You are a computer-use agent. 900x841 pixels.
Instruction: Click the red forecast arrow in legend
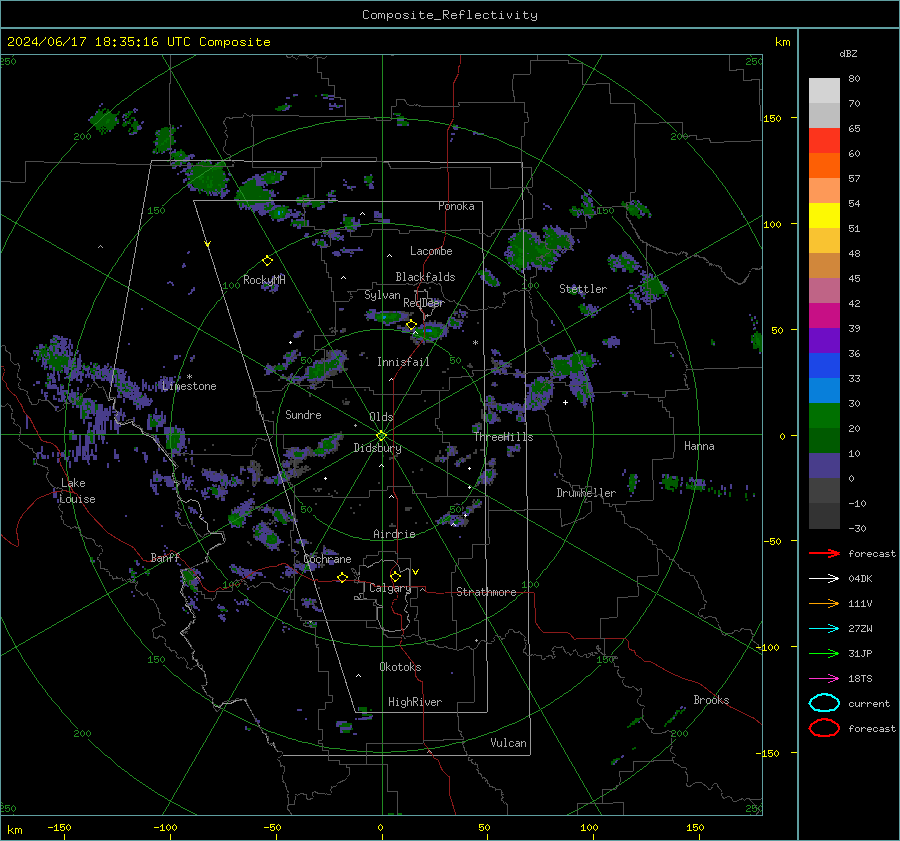tap(824, 553)
